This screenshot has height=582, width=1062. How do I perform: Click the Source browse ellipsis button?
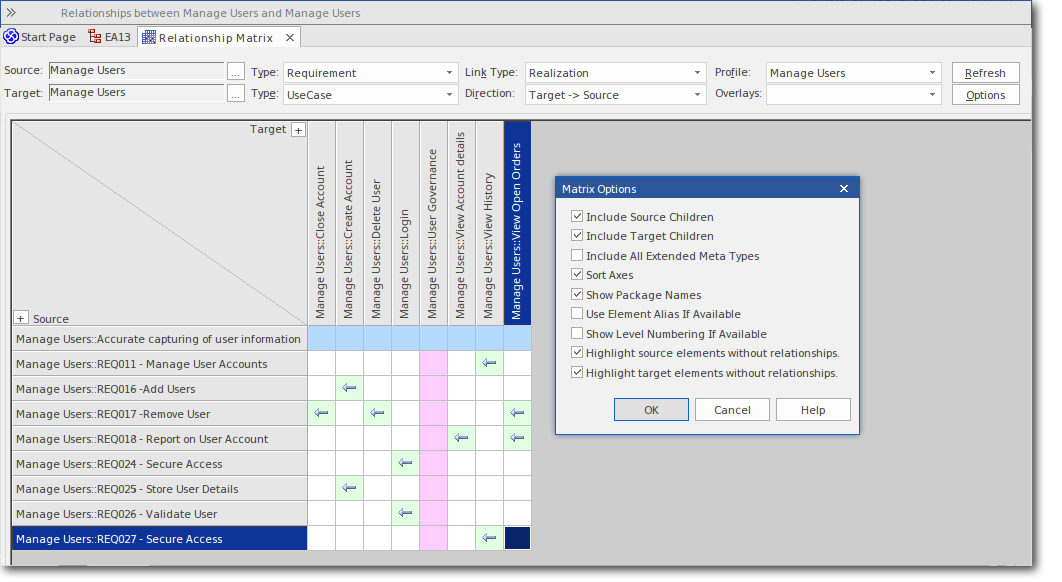235,72
